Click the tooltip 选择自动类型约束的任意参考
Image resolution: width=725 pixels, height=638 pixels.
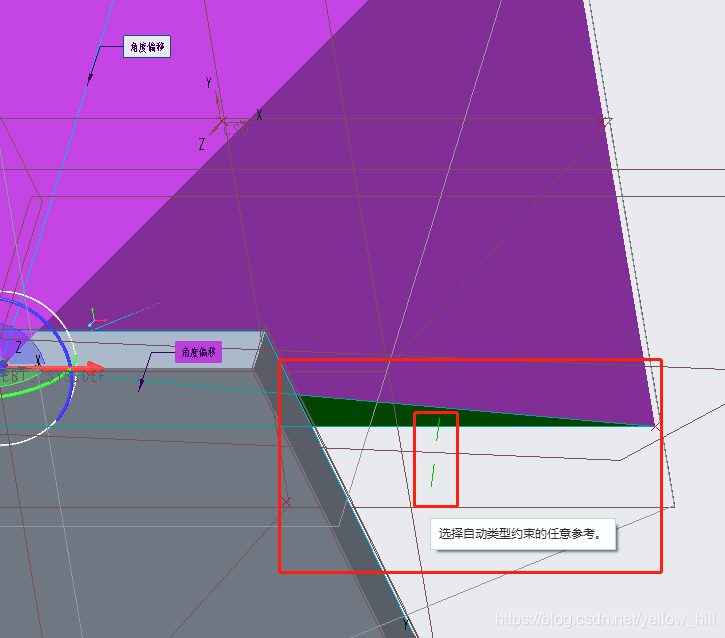click(521, 534)
